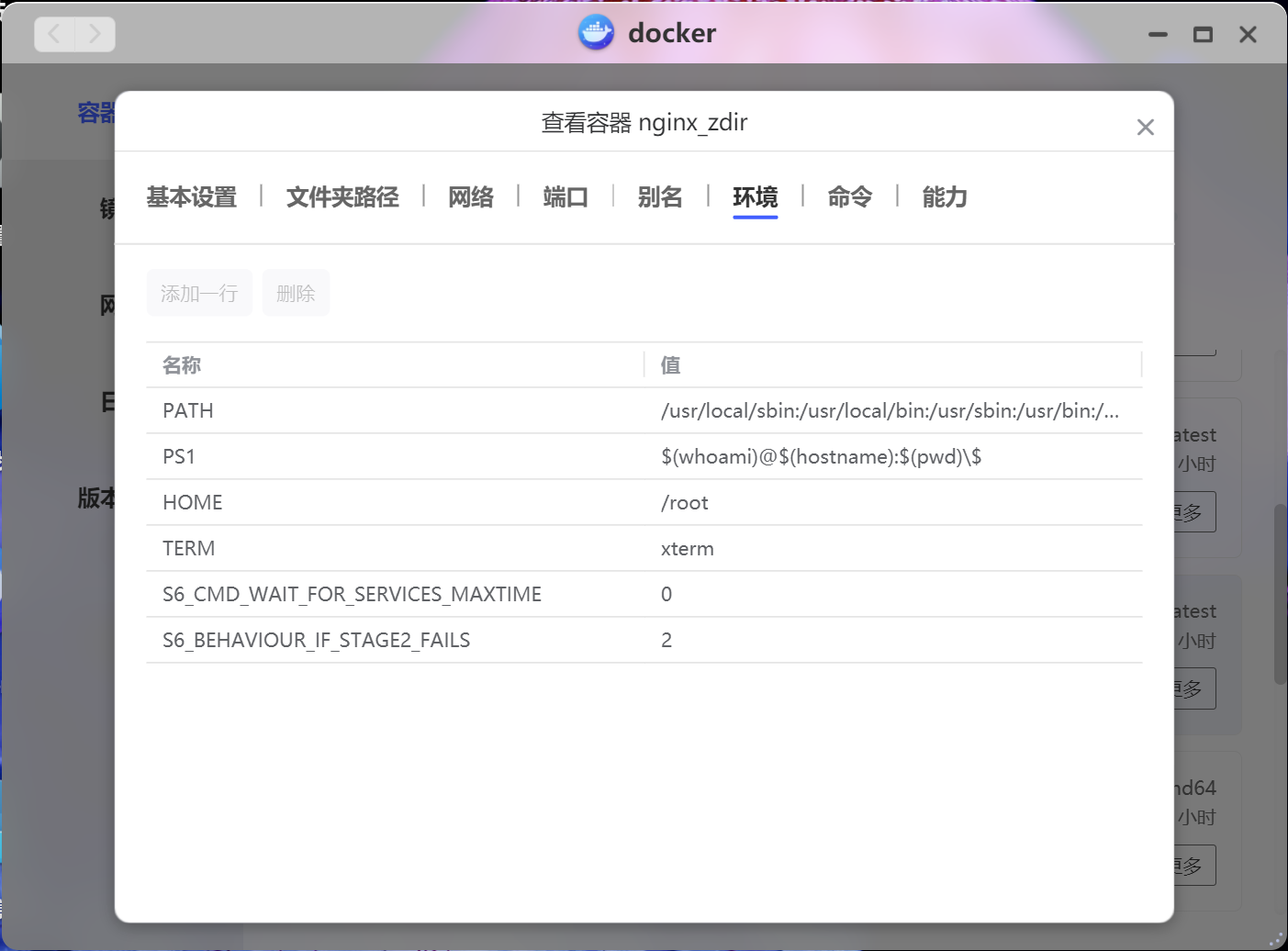Click the docker whale app icon

[596, 33]
